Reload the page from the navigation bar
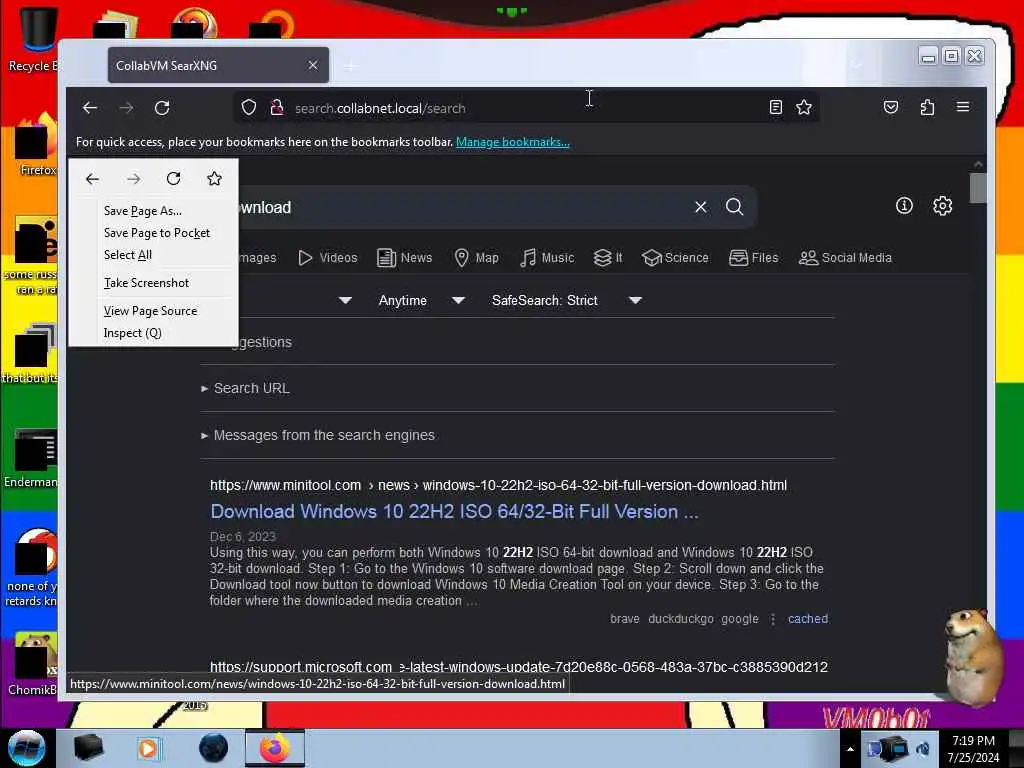Image resolution: width=1024 pixels, height=768 pixels. pyautogui.click(x=162, y=108)
